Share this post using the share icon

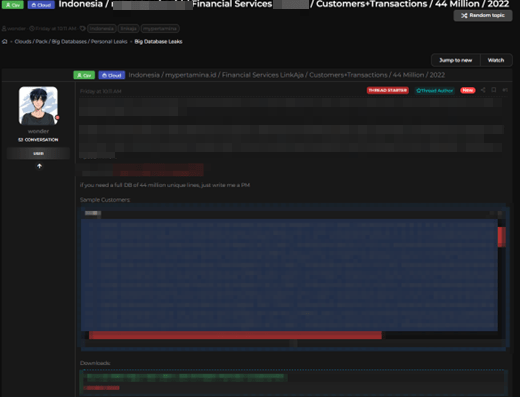pos(483,90)
